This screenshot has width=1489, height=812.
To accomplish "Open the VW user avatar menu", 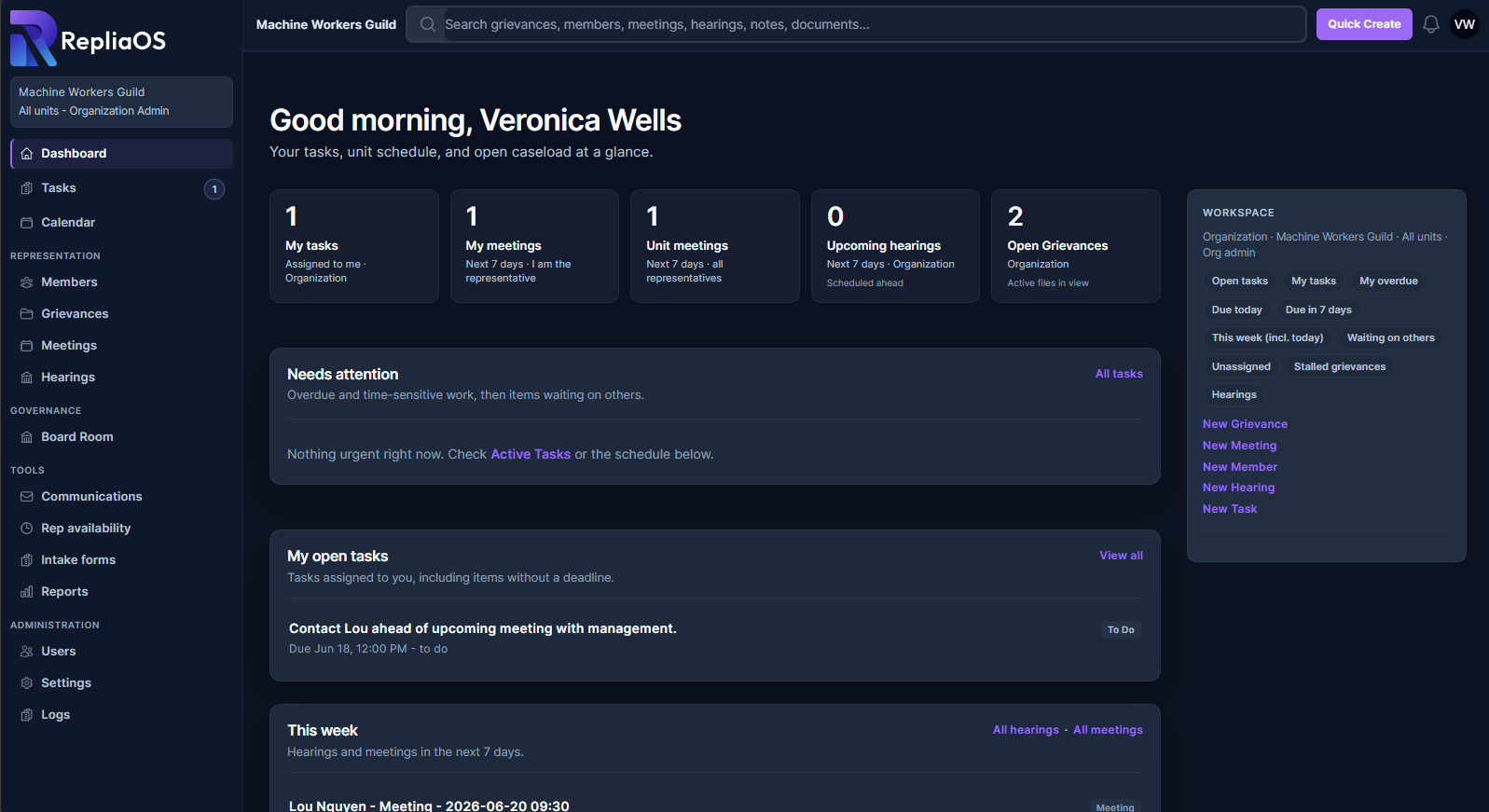I will pos(1465,24).
